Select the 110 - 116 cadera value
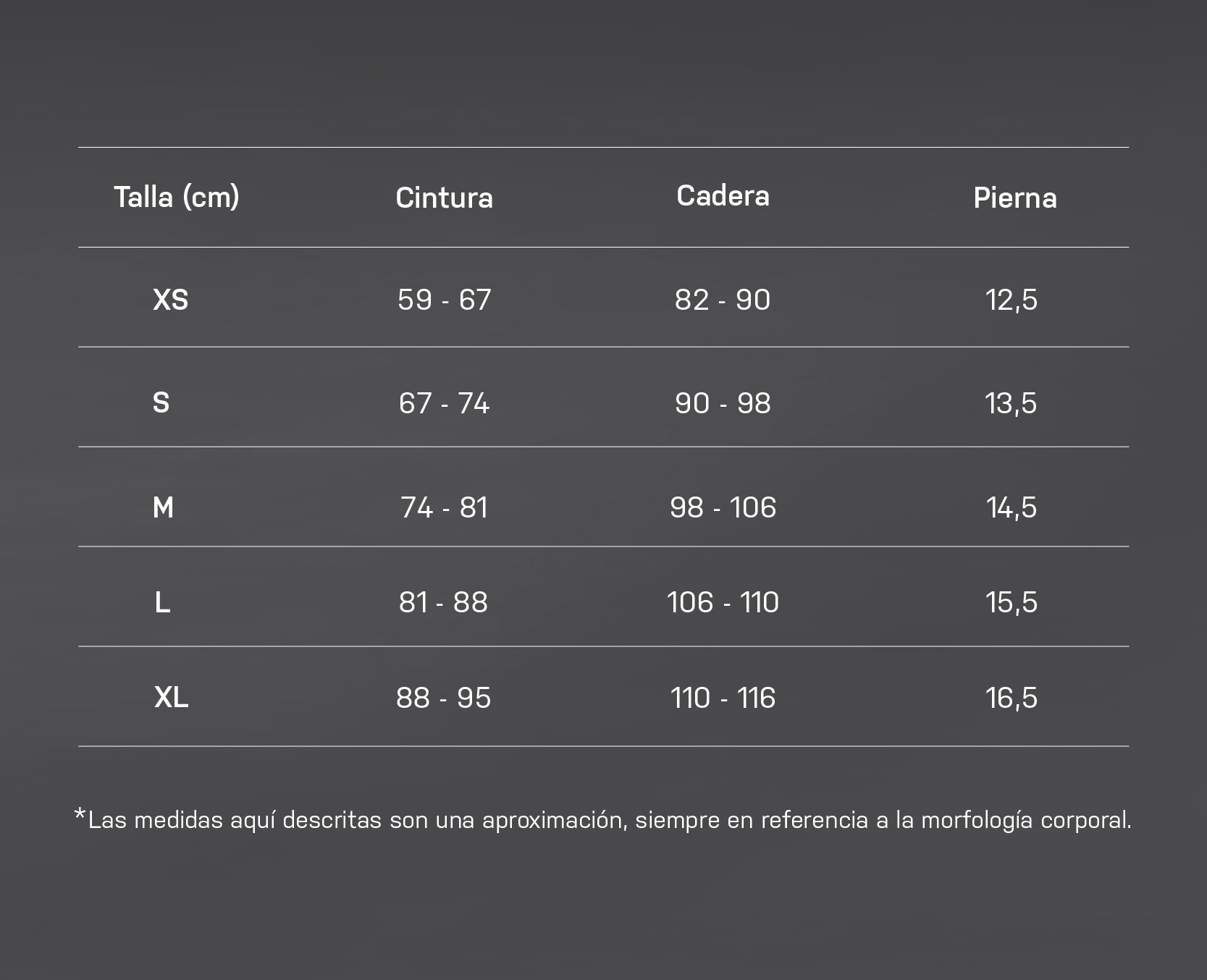1207x980 pixels. coord(723,698)
